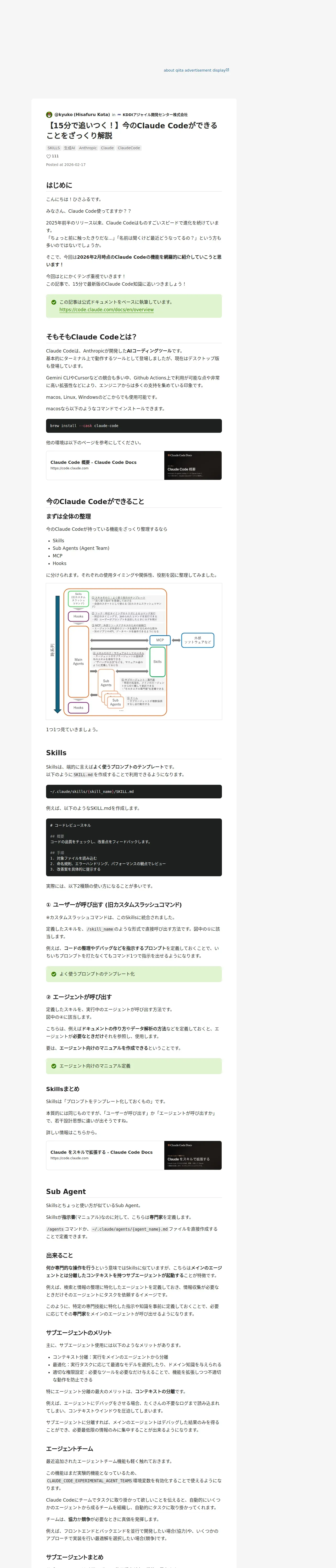Click the KDDI organization logo icon
The image size is (336, 1568).
[120, 114]
